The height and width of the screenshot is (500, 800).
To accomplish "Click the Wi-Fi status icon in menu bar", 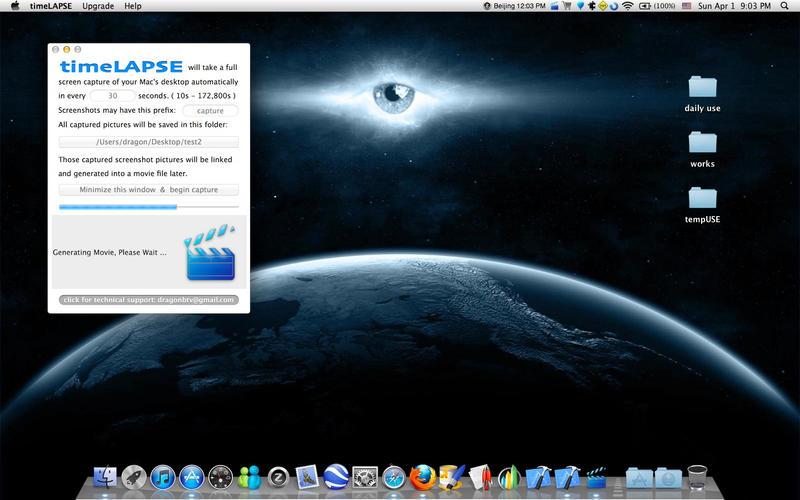I will 628,6.
